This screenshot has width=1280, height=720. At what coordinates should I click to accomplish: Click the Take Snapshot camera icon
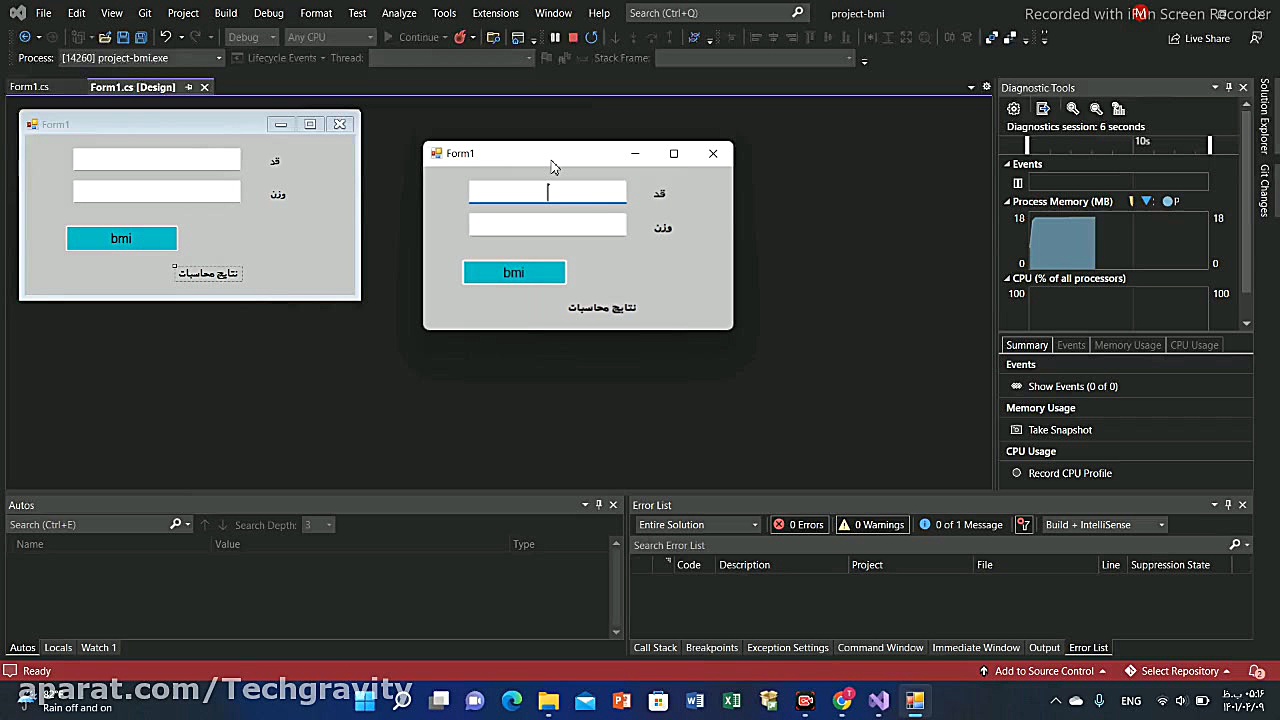(x=1017, y=430)
